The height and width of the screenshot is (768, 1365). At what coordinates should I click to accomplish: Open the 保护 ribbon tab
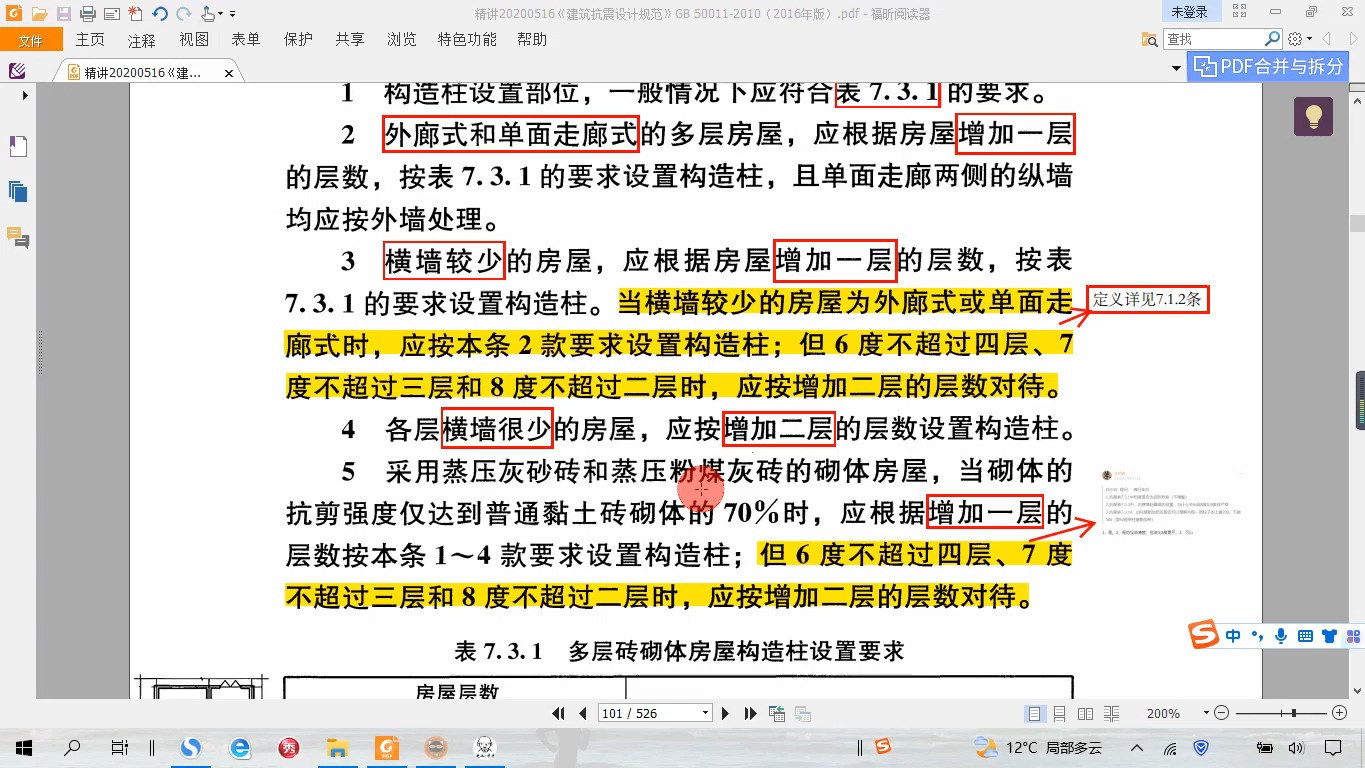pos(298,40)
